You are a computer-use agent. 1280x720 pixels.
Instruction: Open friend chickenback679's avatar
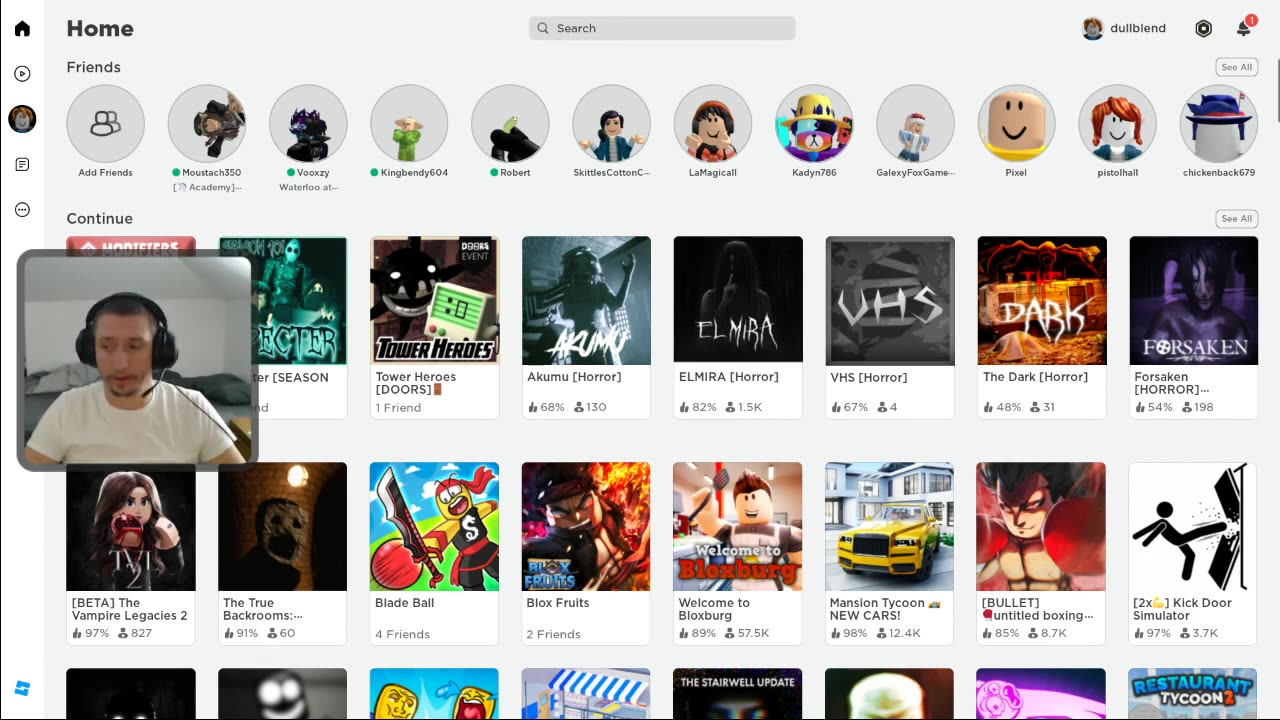(1218, 123)
